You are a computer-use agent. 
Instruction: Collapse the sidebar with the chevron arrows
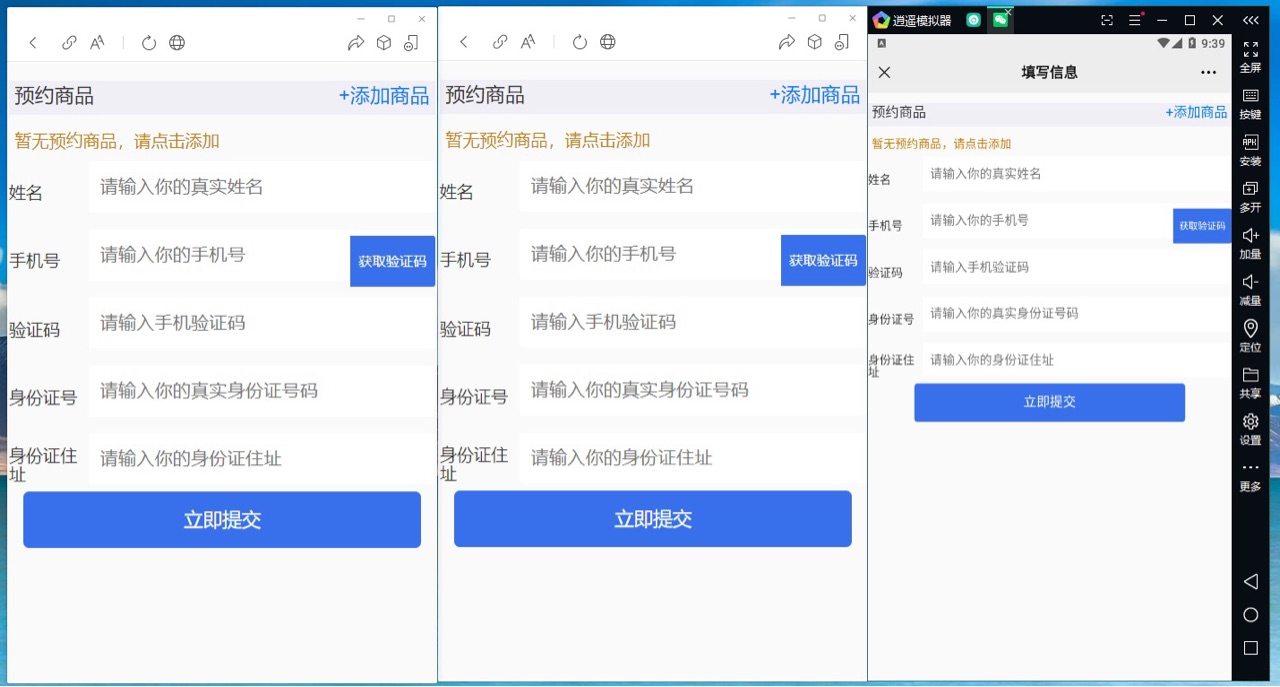pos(1250,19)
